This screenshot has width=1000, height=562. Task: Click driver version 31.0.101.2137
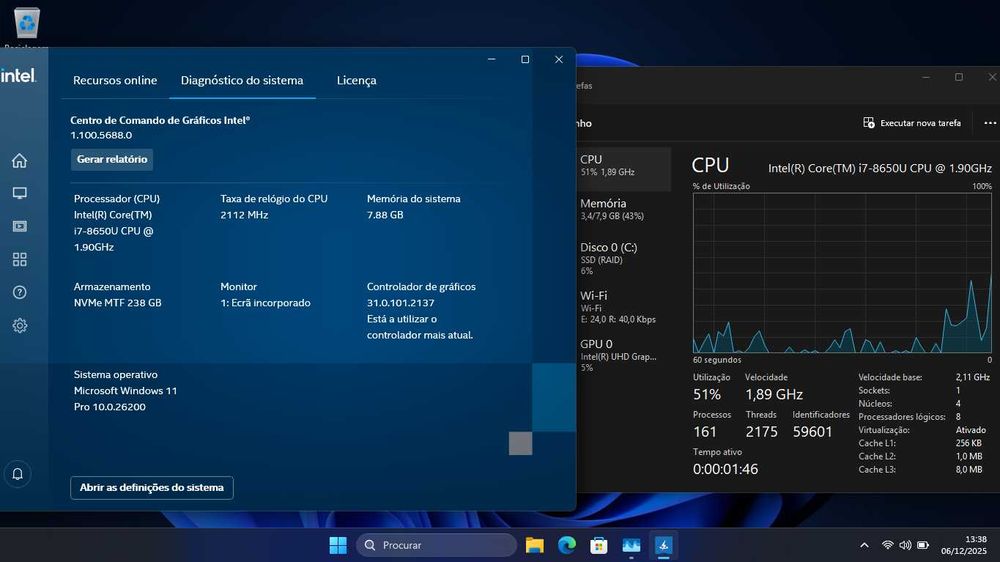tap(401, 303)
